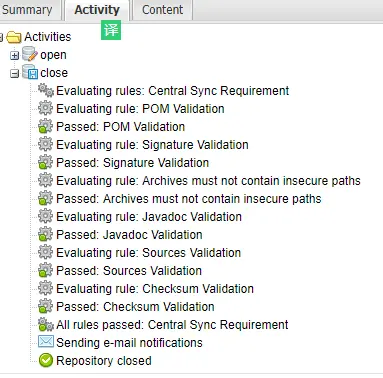Click gear icon for Passed: Sources Validation
Viewport: 383px width, 378px height.
pos(46,271)
